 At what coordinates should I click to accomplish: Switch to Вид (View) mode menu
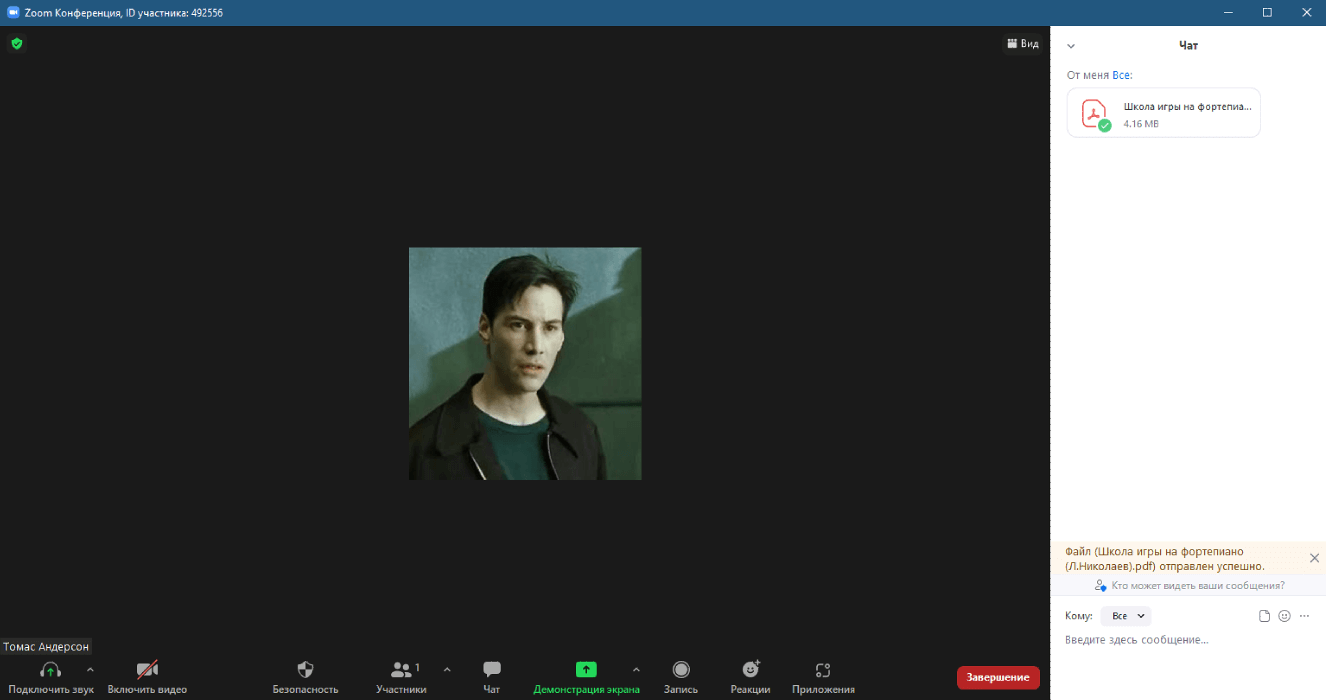coord(1022,43)
